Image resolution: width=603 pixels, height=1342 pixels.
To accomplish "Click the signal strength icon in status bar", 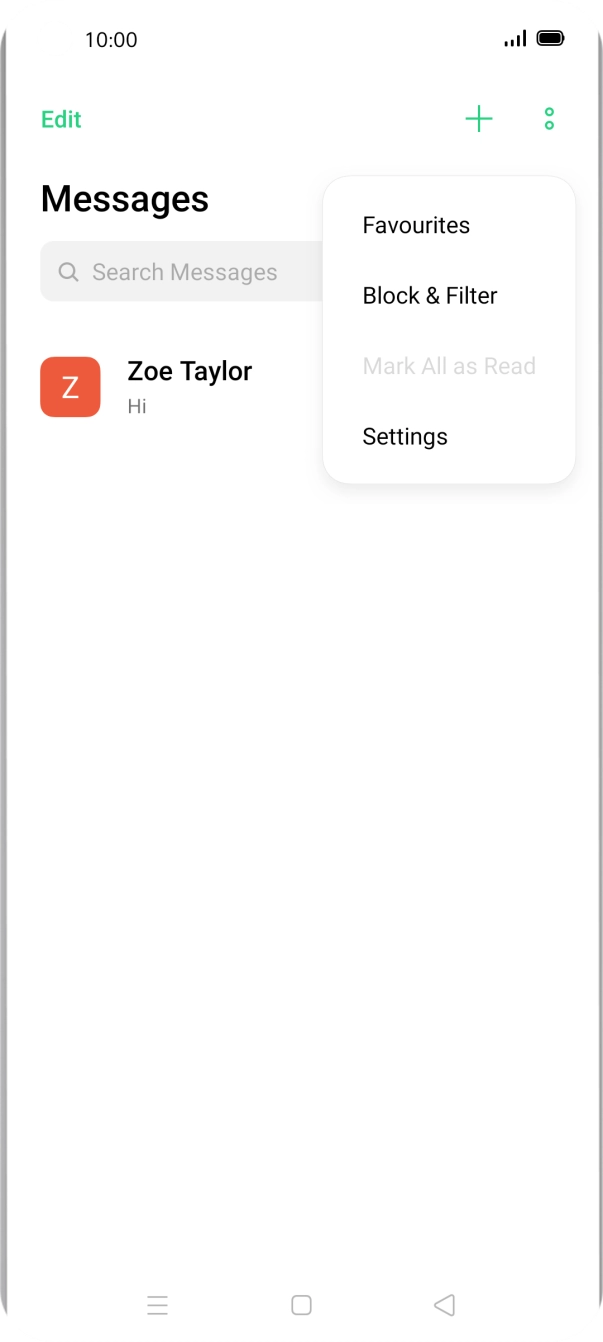I will 516,39.
